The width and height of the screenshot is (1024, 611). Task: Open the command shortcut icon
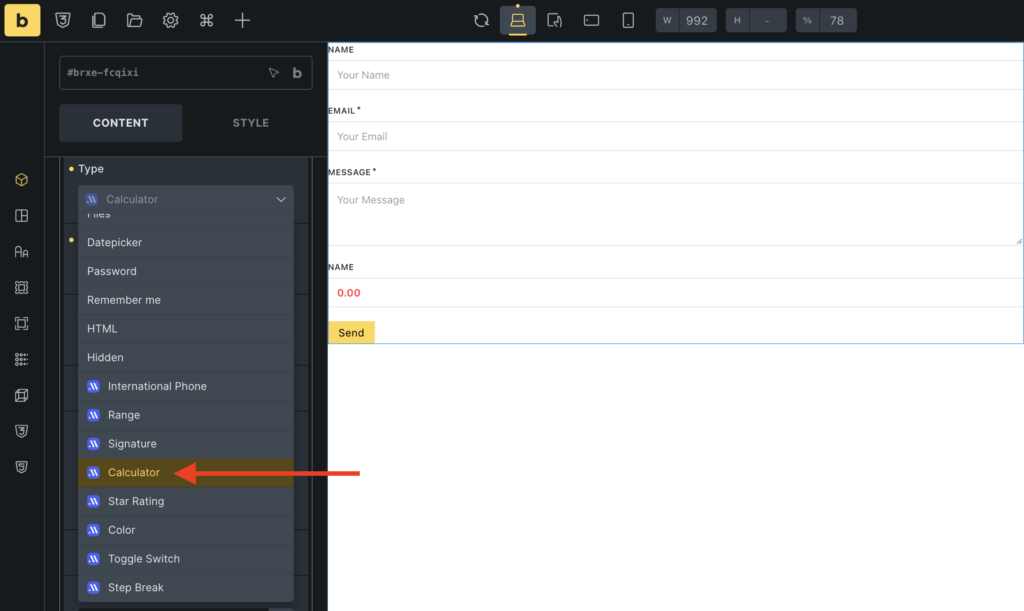click(206, 20)
